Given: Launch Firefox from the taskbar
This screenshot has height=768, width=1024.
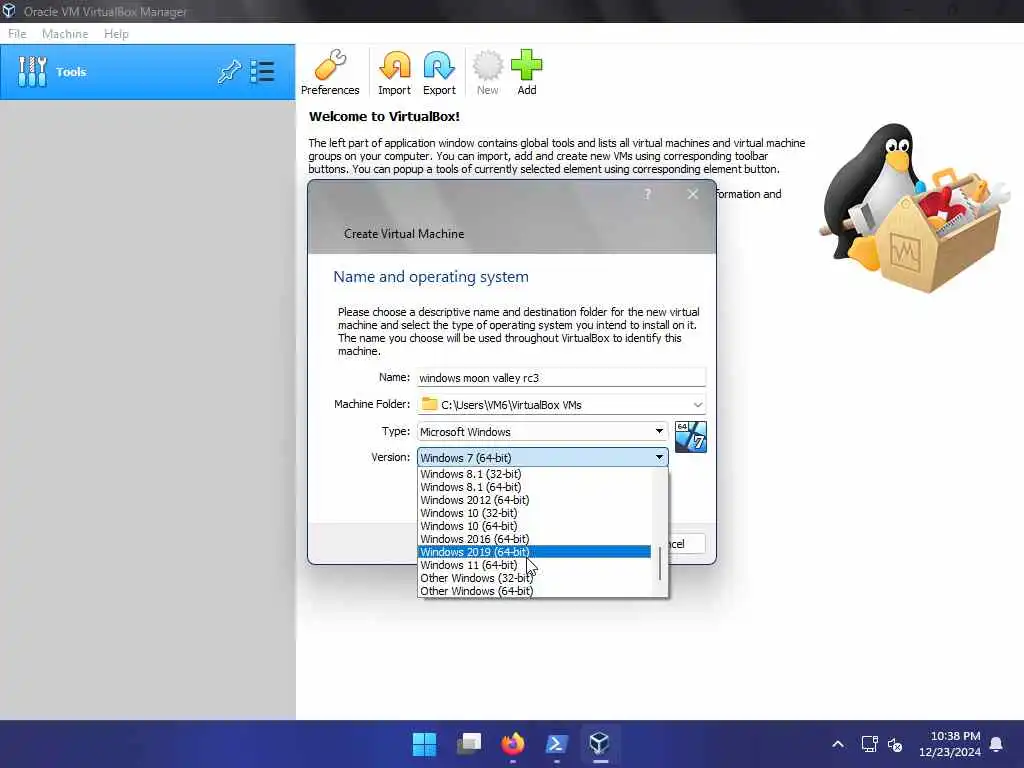Looking at the screenshot, I should (513, 744).
